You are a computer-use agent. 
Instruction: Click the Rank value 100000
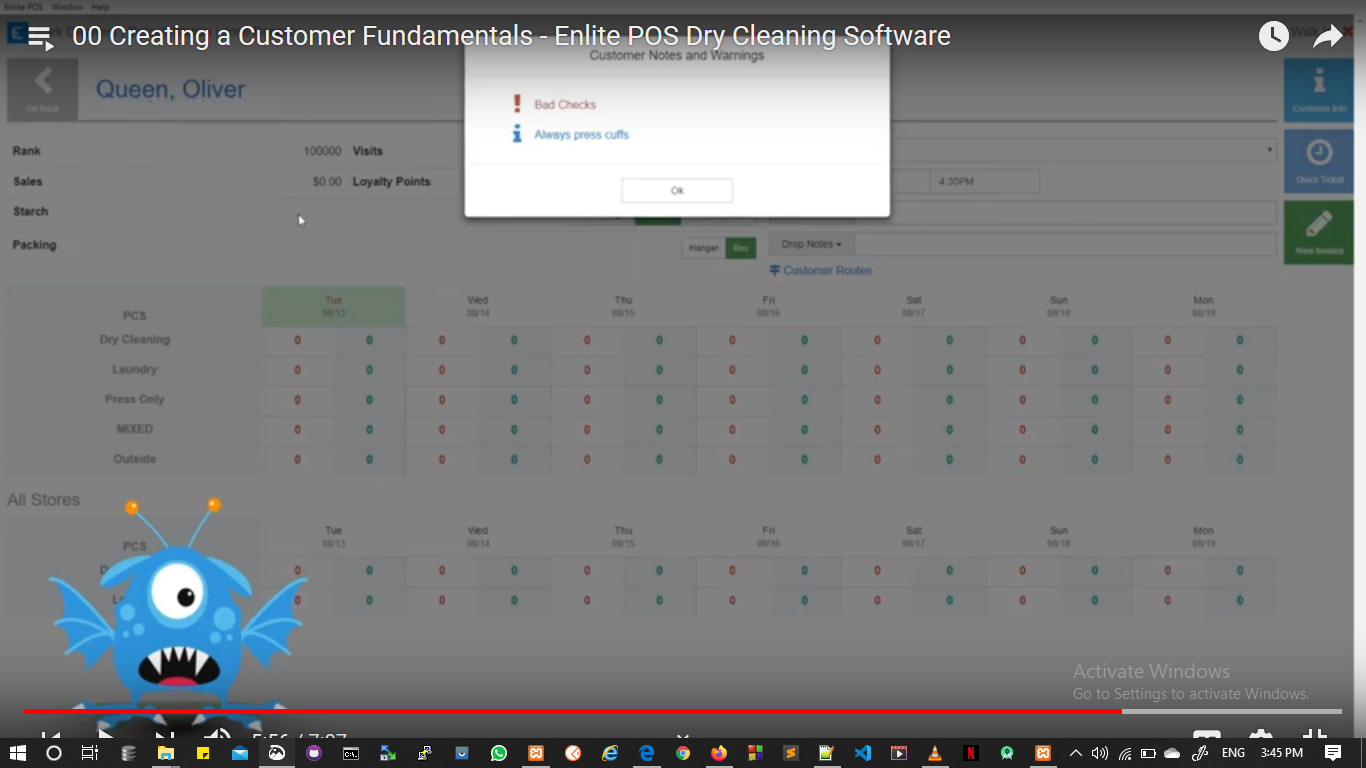click(x=322, y=151)
